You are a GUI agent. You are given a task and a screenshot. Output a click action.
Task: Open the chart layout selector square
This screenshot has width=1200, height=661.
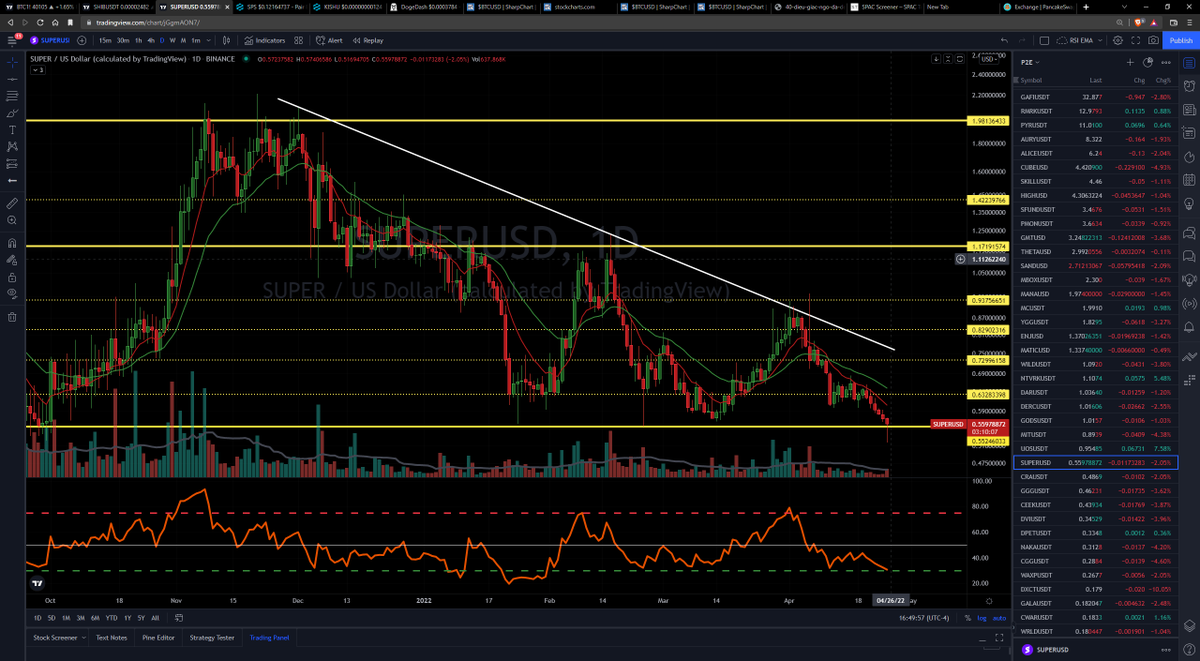[x=1044, y=41]
